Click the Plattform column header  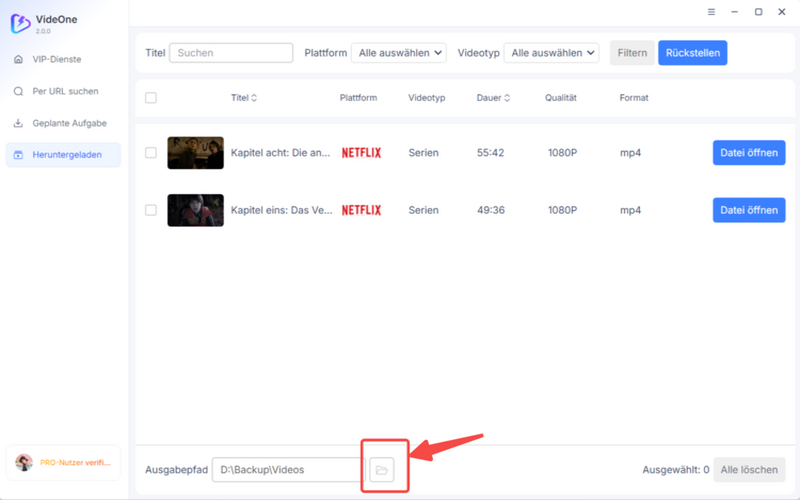click(358, 97)
